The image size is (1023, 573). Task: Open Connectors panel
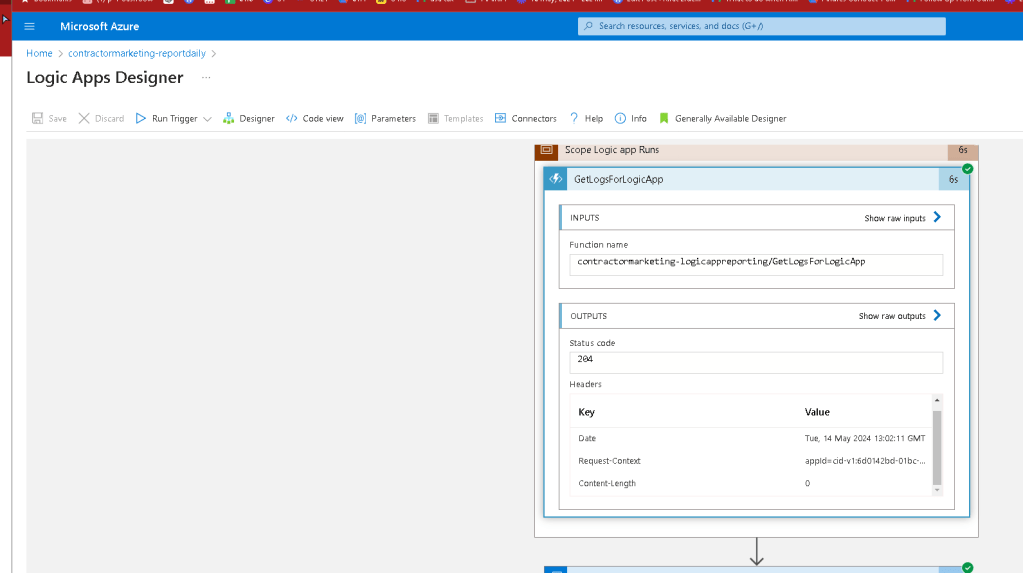[534, 119]
